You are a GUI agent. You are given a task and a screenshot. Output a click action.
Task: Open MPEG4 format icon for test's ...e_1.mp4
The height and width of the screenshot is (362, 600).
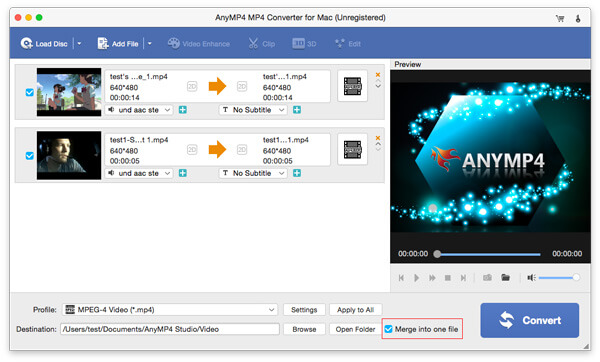(x=352, y=86)
